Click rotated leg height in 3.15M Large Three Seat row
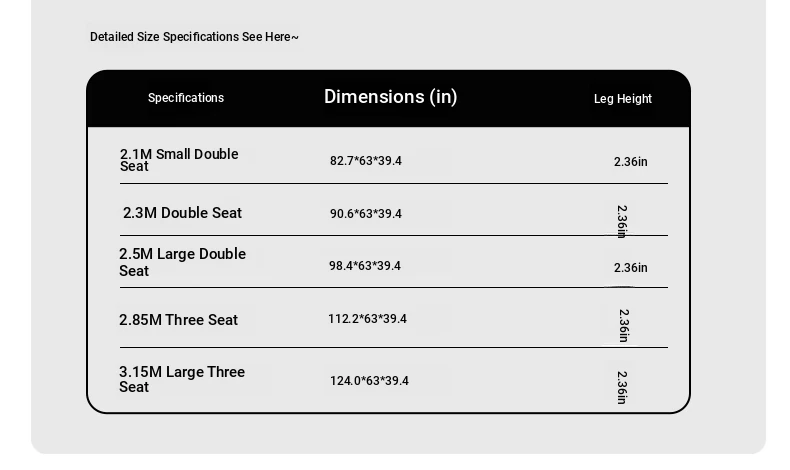The height and width of the screenshot is (470, 790). (x=622, y=387)
